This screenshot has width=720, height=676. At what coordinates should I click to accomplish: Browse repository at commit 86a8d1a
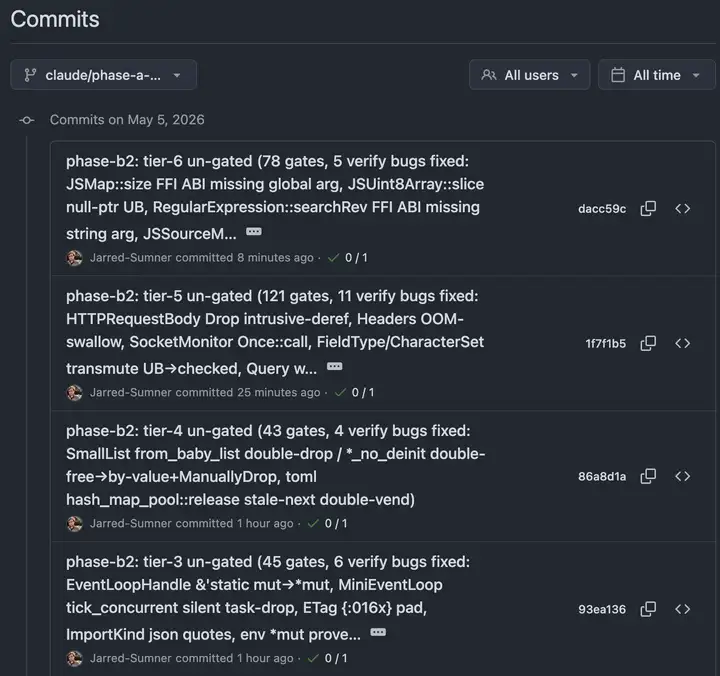pyautogui.click(x=682, y=476)
